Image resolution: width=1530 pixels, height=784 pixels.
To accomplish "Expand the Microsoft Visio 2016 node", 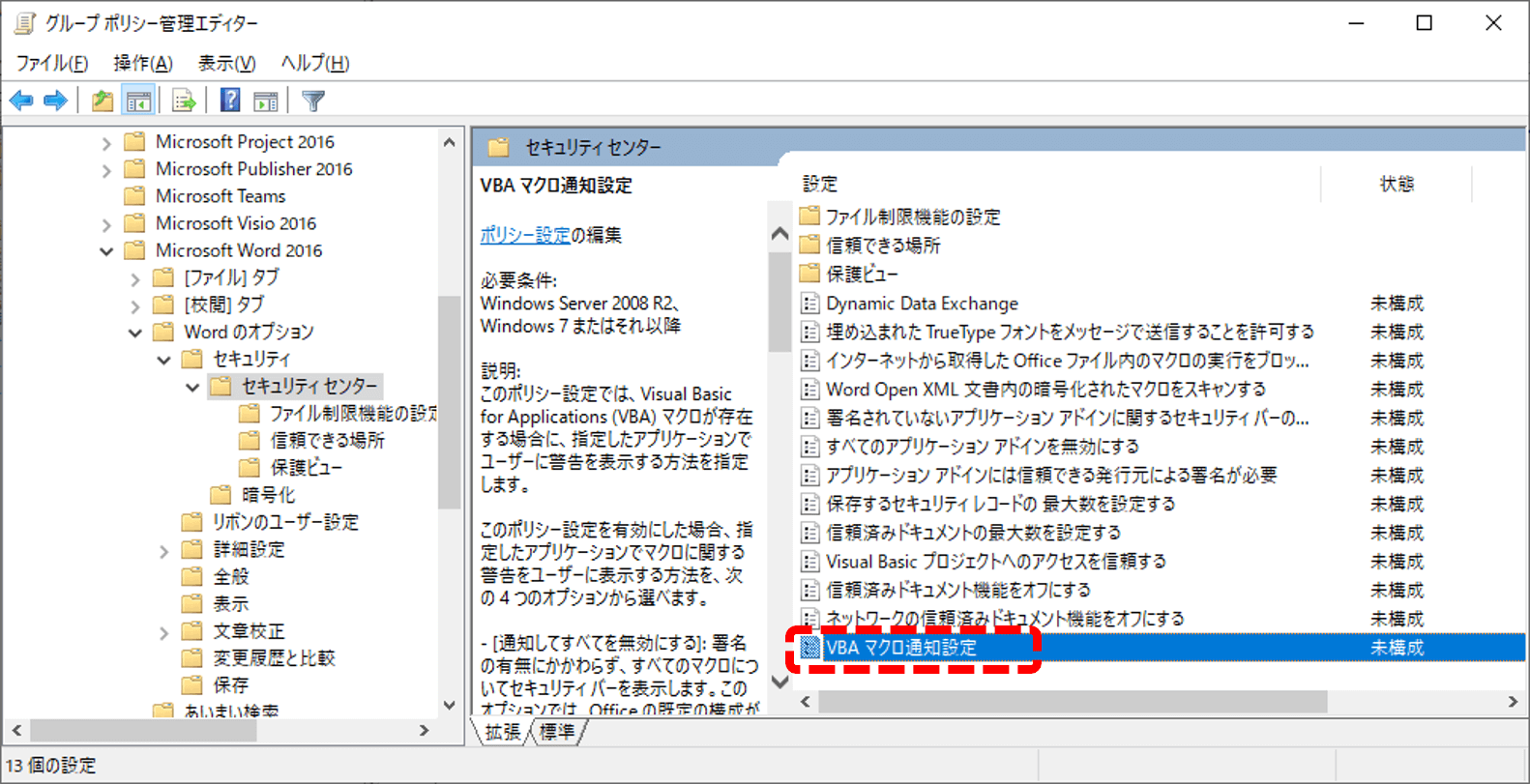I will [106, 223].
